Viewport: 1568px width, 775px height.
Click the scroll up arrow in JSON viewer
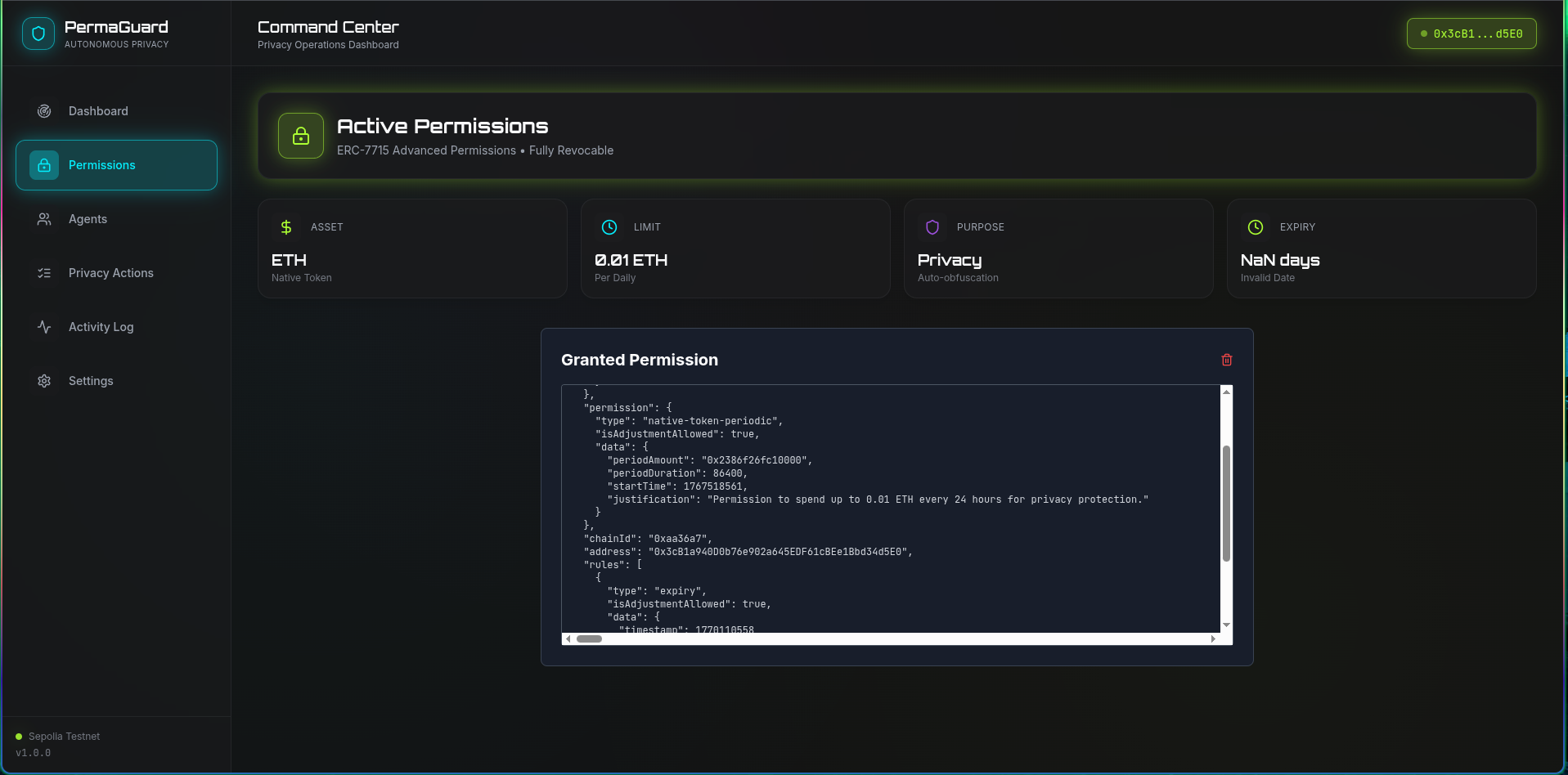coord(1226,392)
